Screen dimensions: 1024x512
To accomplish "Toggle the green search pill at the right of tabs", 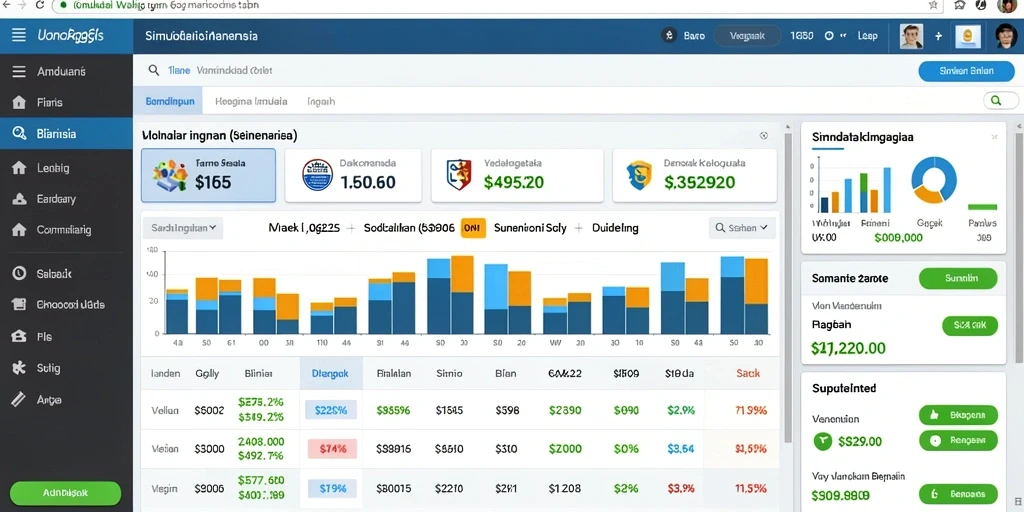I will tap(1000, 101).
